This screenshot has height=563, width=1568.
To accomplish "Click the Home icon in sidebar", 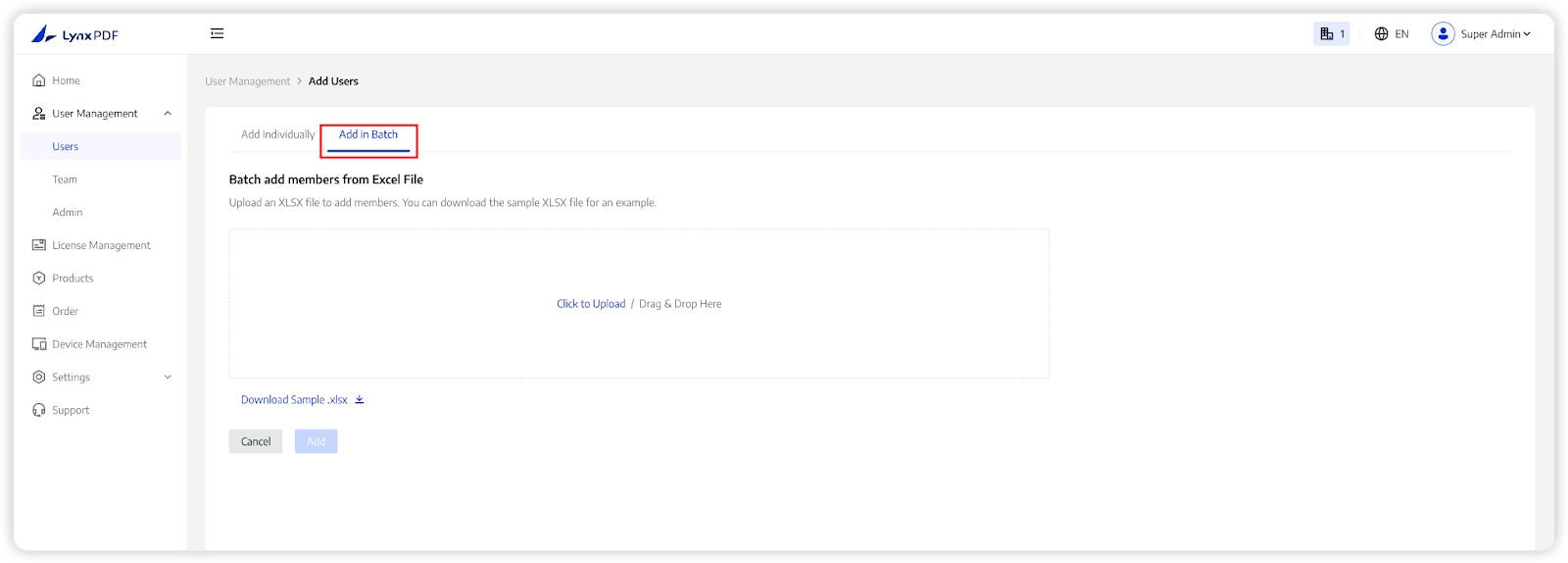I will tap(39, 80).
